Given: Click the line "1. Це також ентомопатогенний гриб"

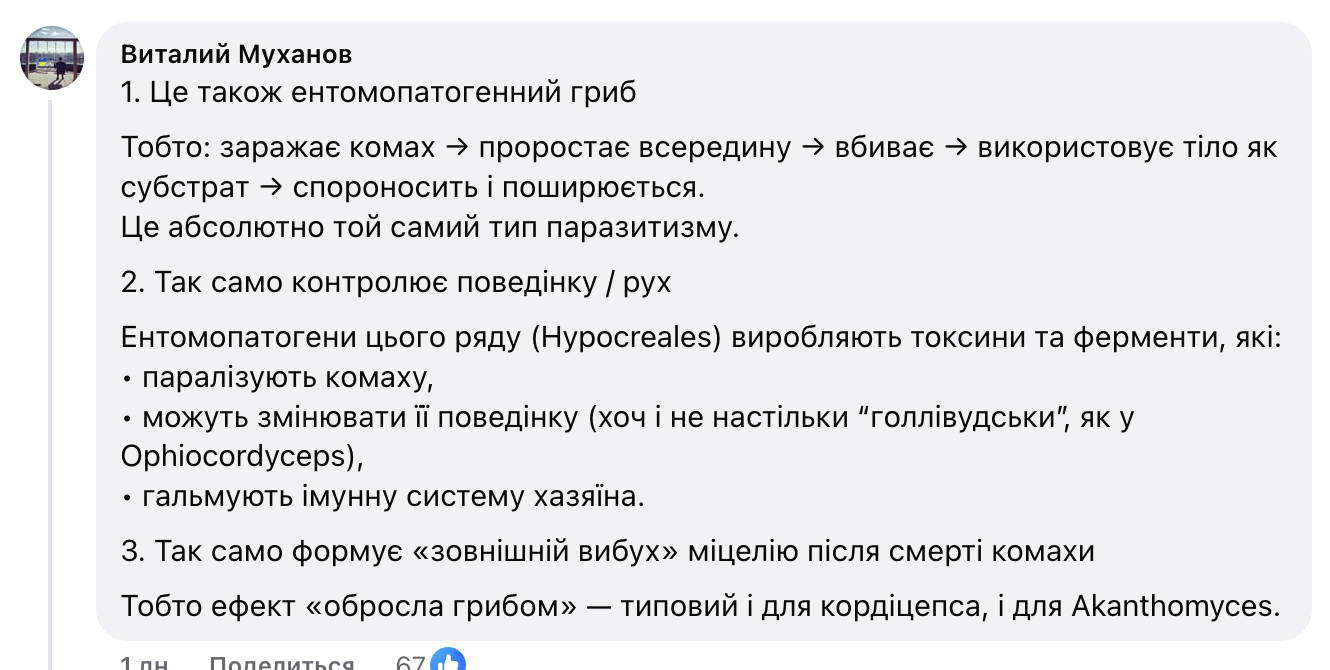Looking at the screenshot, I should (x=379, y=93).
